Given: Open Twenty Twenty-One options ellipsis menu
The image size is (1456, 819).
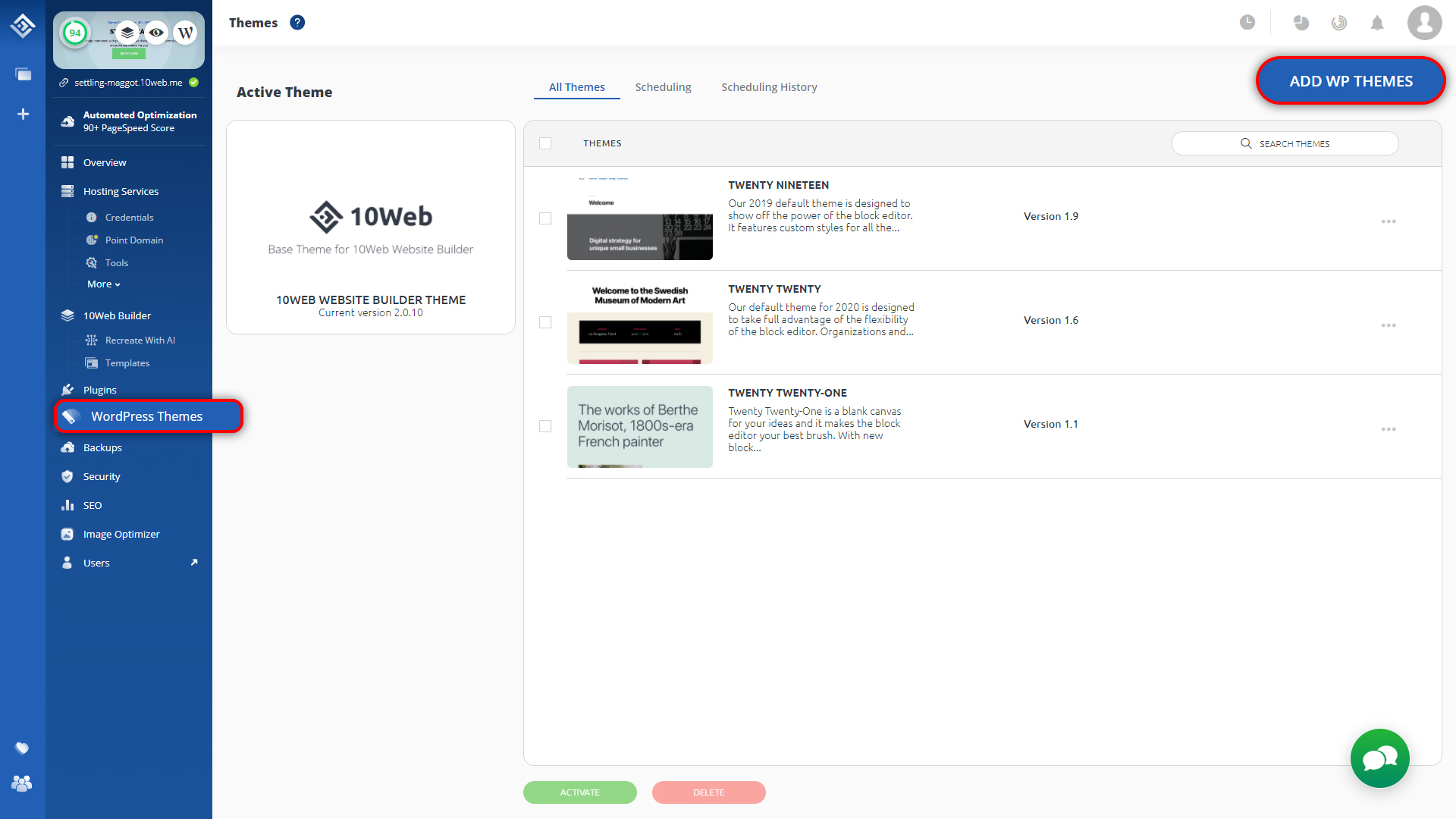Looking at the screenshot, I should pos(1389,429).
